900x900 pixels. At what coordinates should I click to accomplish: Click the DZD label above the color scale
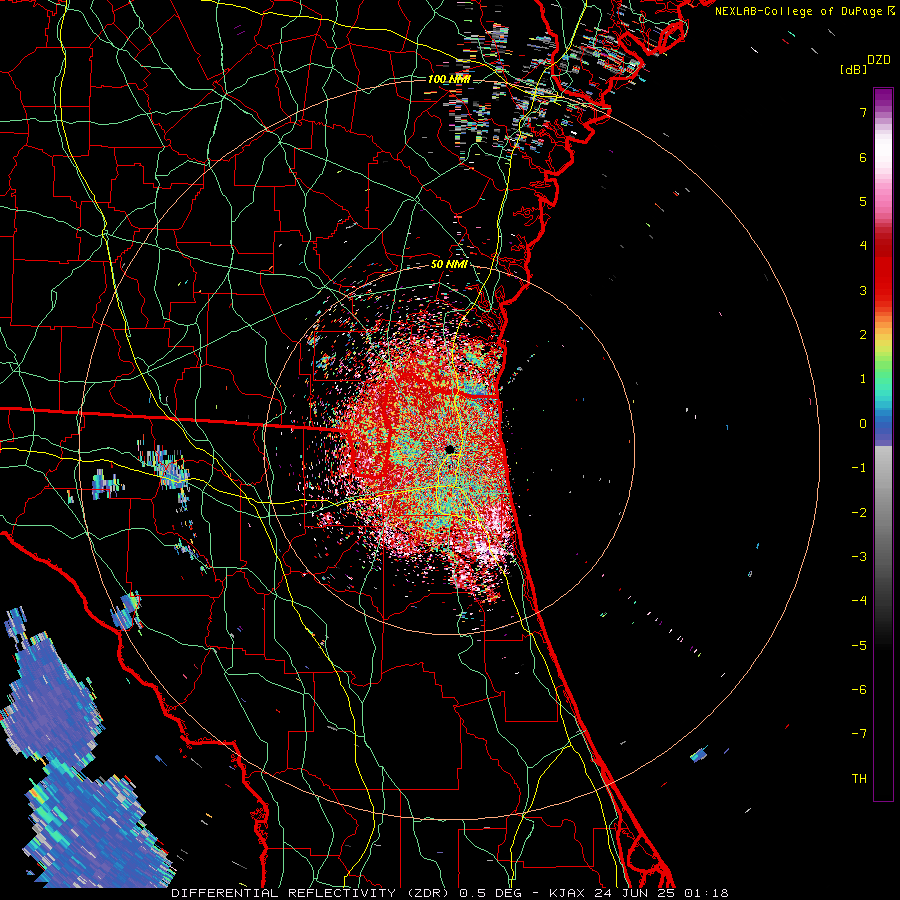point(879,60)
